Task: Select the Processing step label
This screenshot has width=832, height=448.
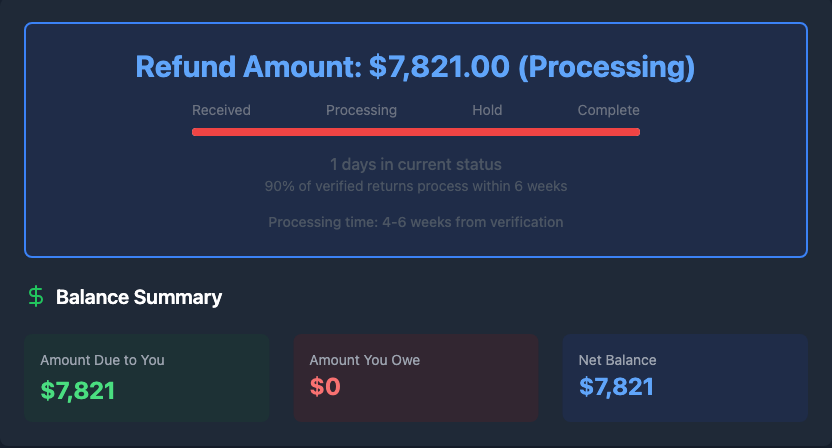Action: tap(361, 110)
